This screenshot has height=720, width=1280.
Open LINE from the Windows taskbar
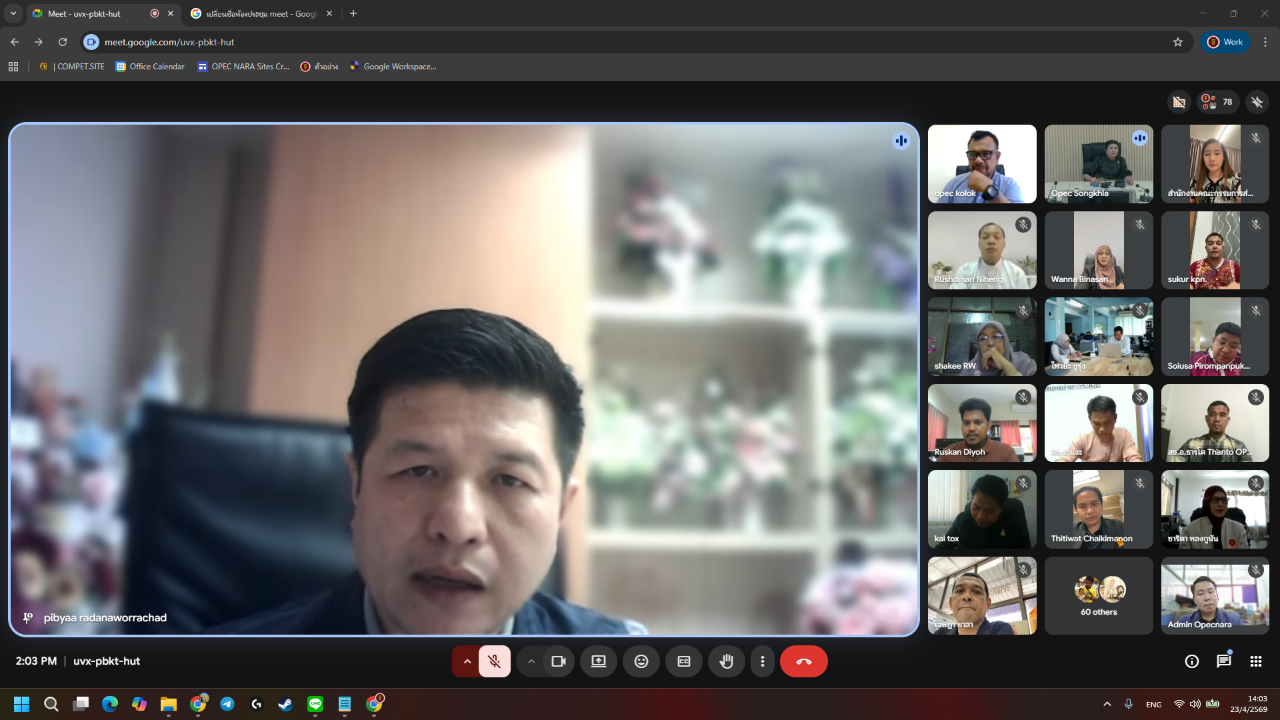tap(316, 704)
